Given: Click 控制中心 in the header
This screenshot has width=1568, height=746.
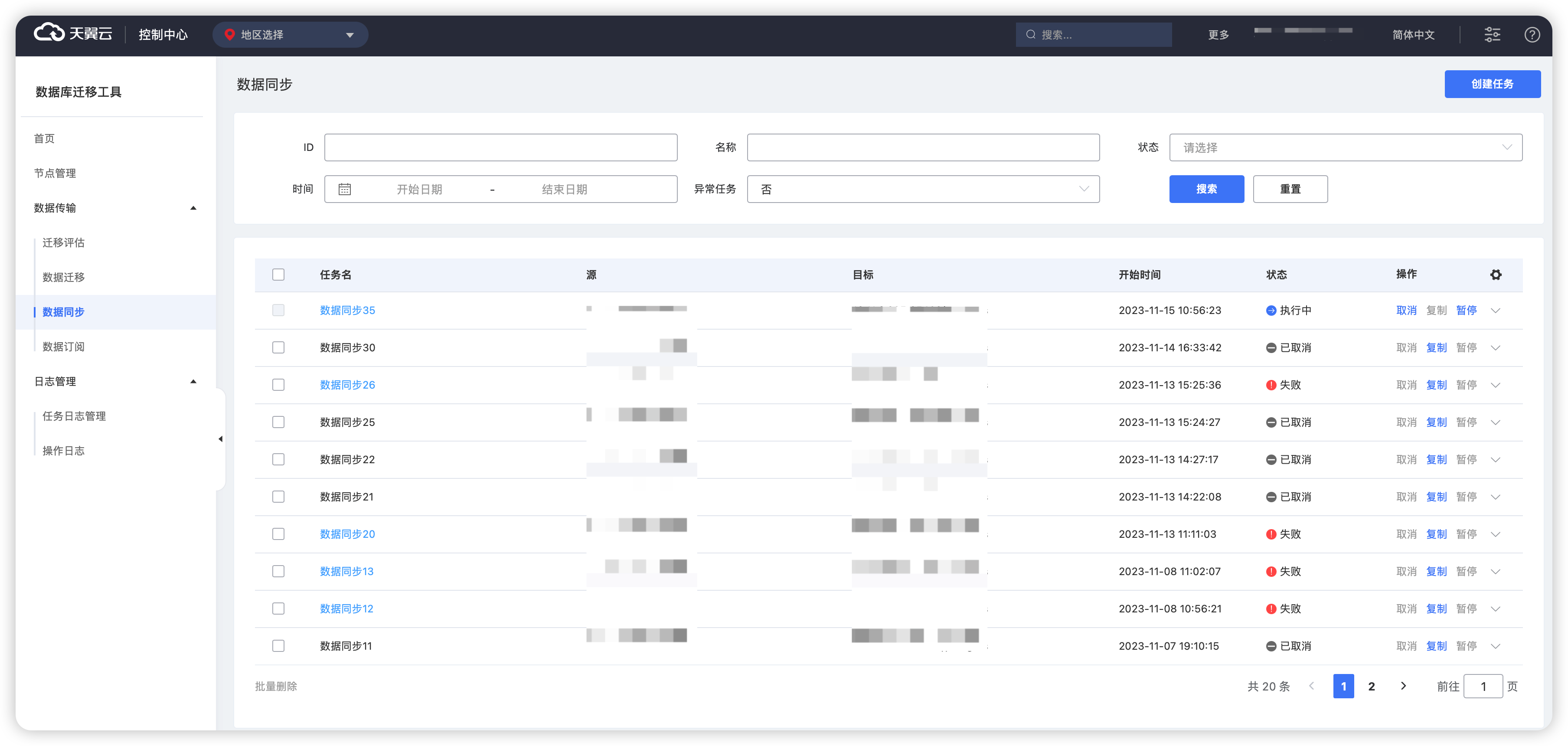Looking at the screenshot, I should tap(163, 35).
